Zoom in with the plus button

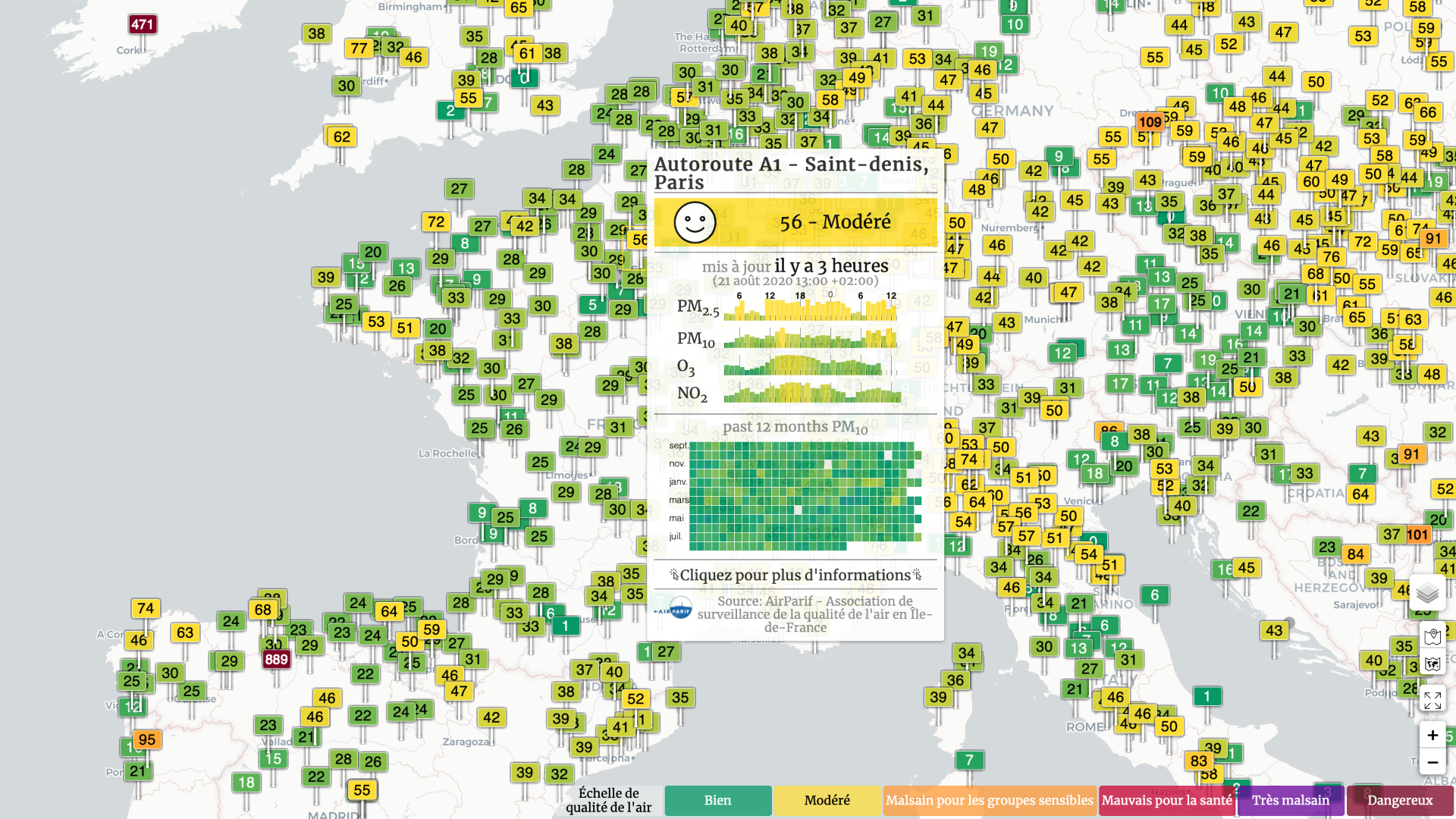[x=1432, y=735]
